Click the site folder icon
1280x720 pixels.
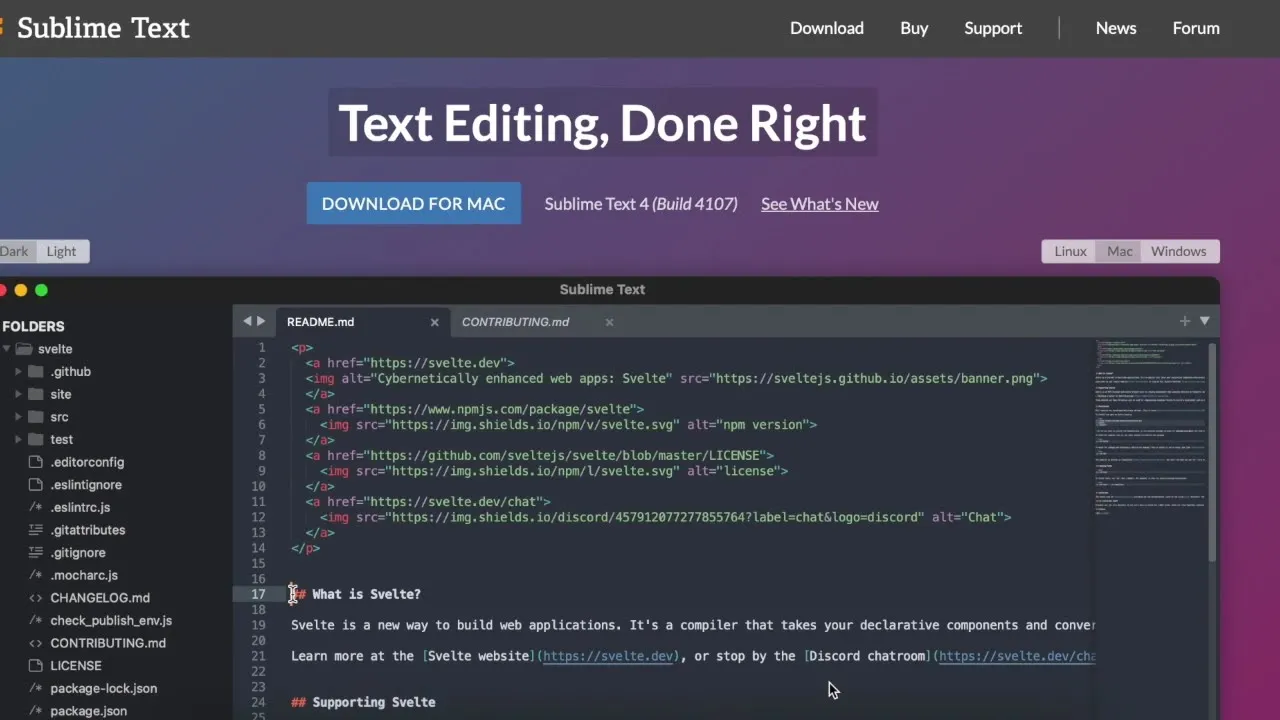(36, 394)
